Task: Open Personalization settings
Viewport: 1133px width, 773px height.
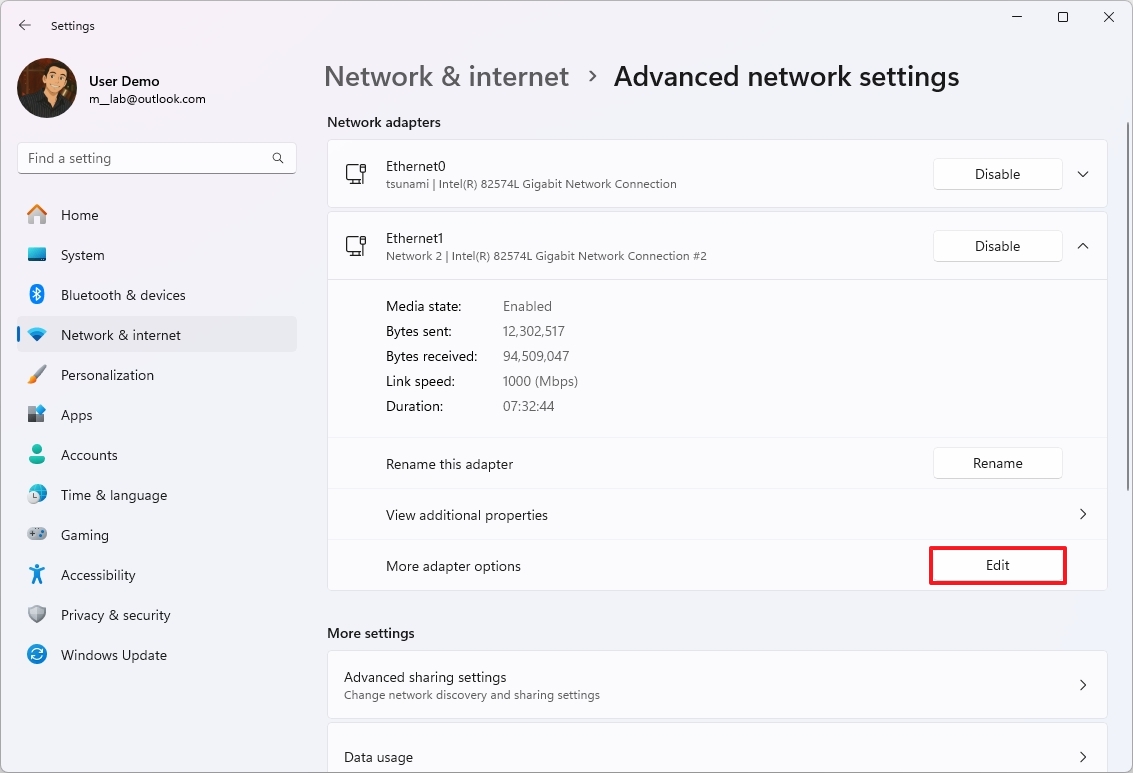Action: pos(108,375)
